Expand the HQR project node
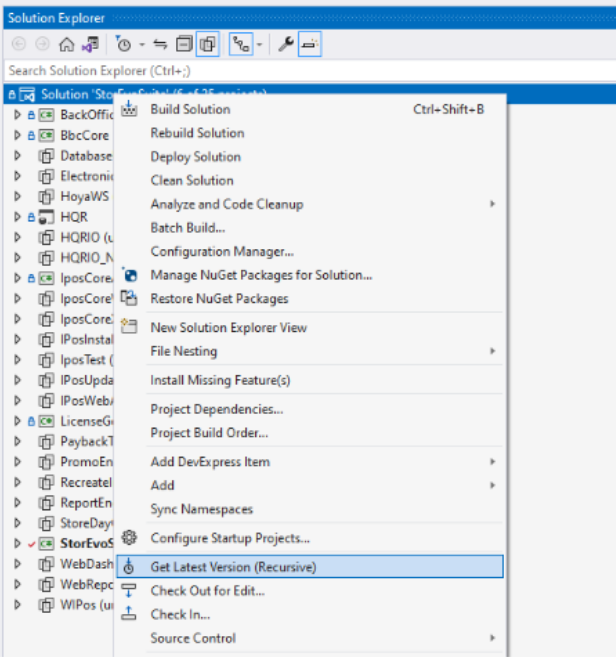Screen dimensions: 616x657 coord(17,217)
